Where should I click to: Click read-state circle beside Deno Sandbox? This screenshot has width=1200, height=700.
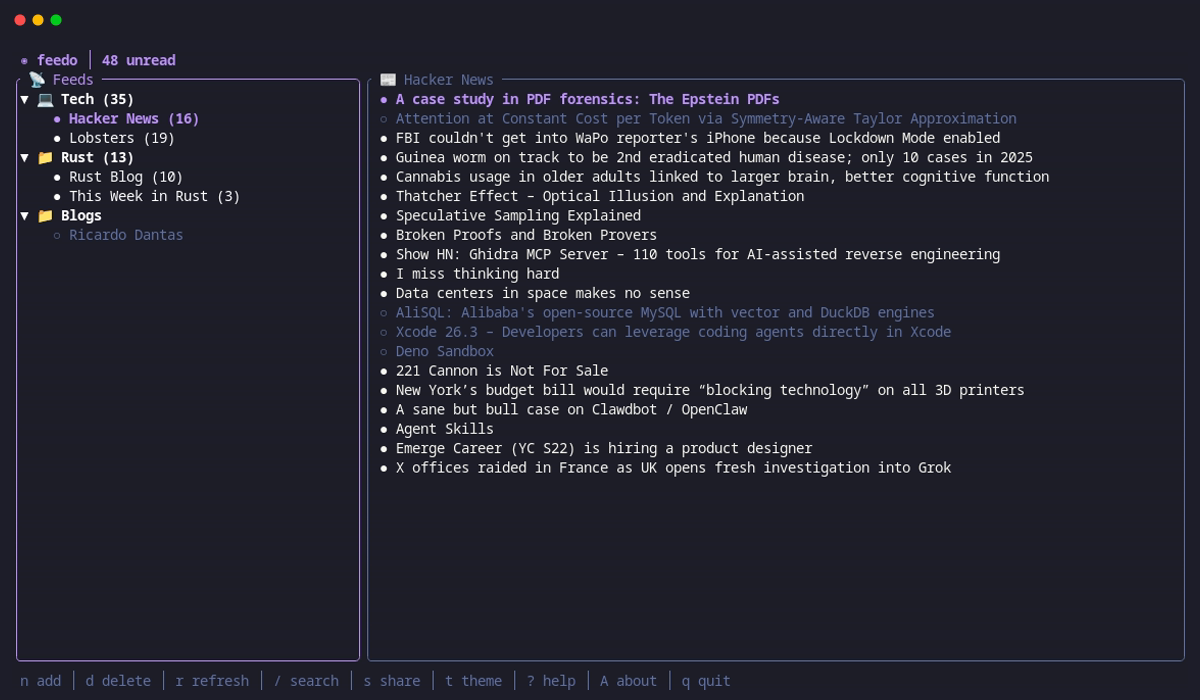384,351
